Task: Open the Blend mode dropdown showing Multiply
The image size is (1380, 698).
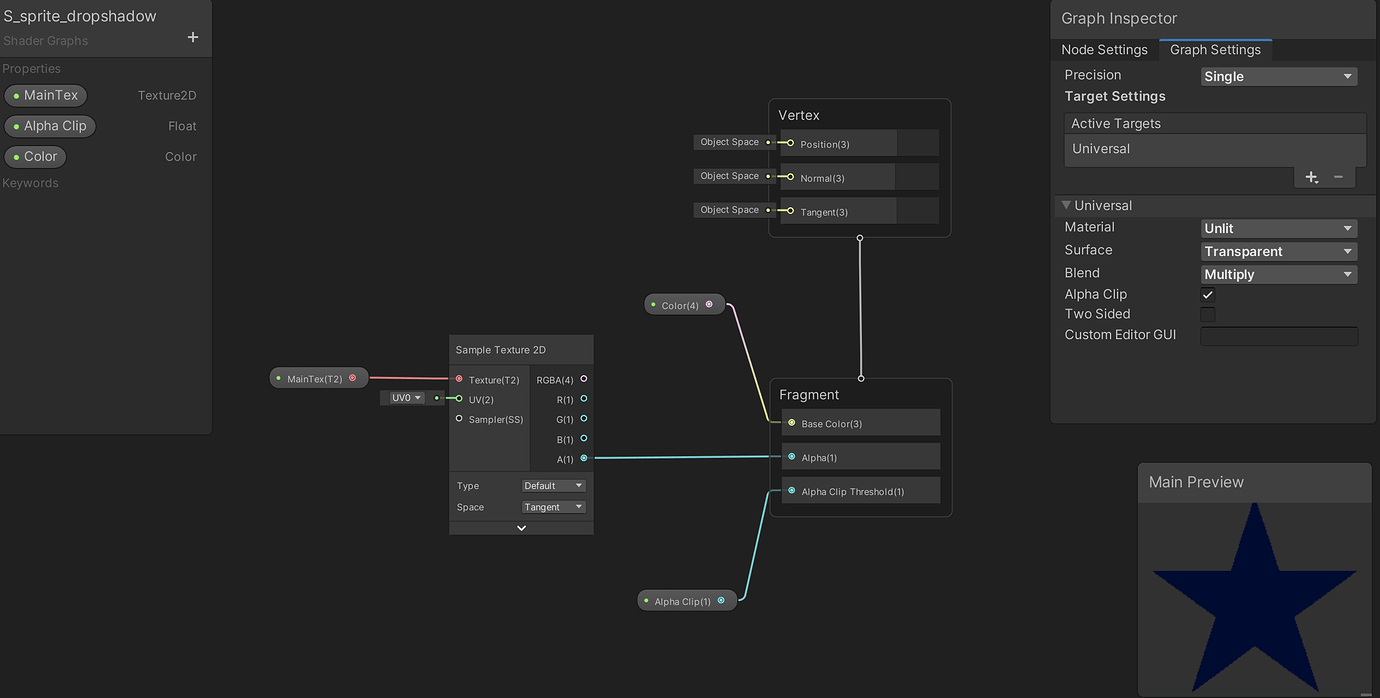Action: point(1278,274)
